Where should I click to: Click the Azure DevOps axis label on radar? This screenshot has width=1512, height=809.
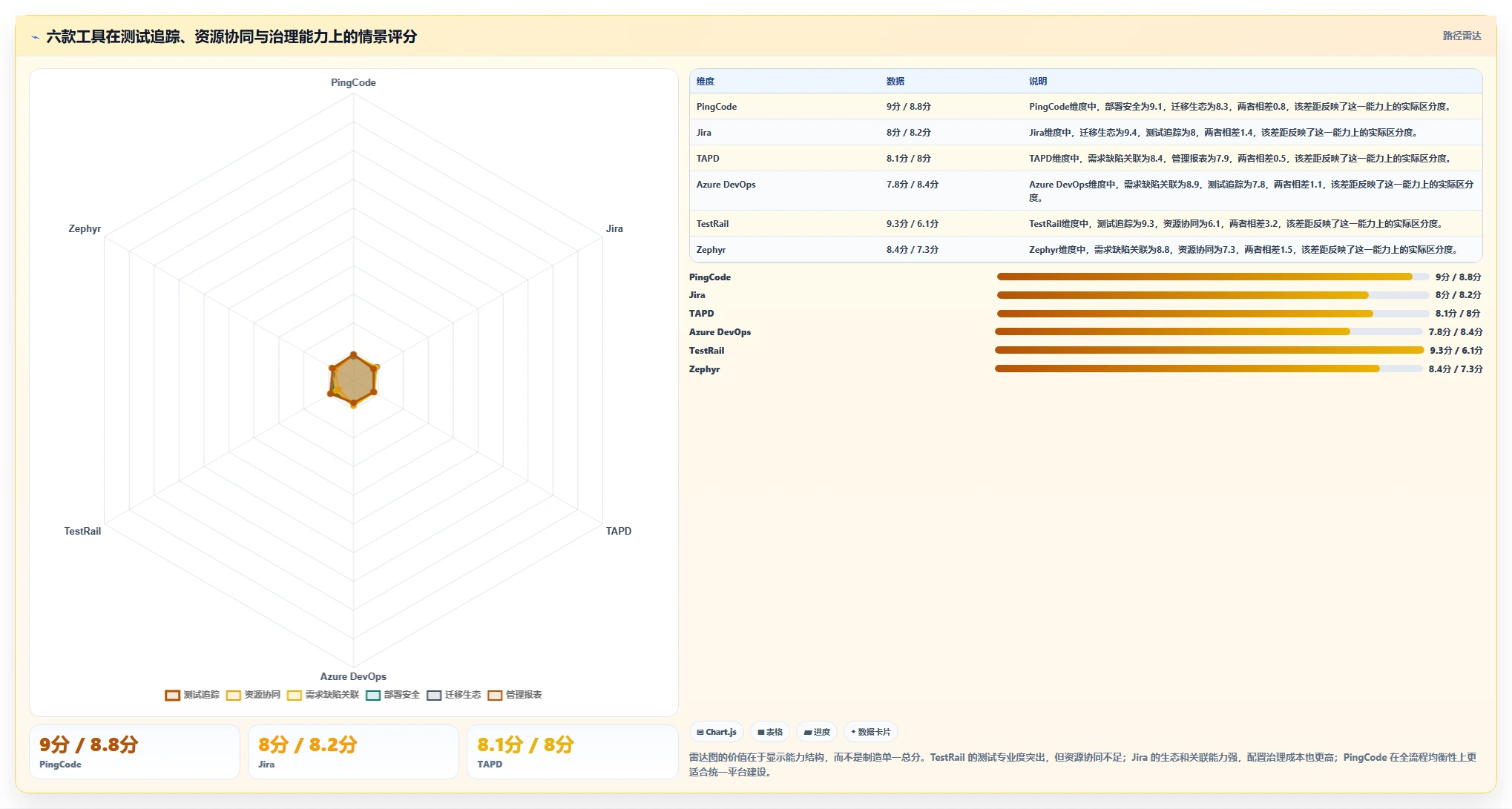click(353, 676)
